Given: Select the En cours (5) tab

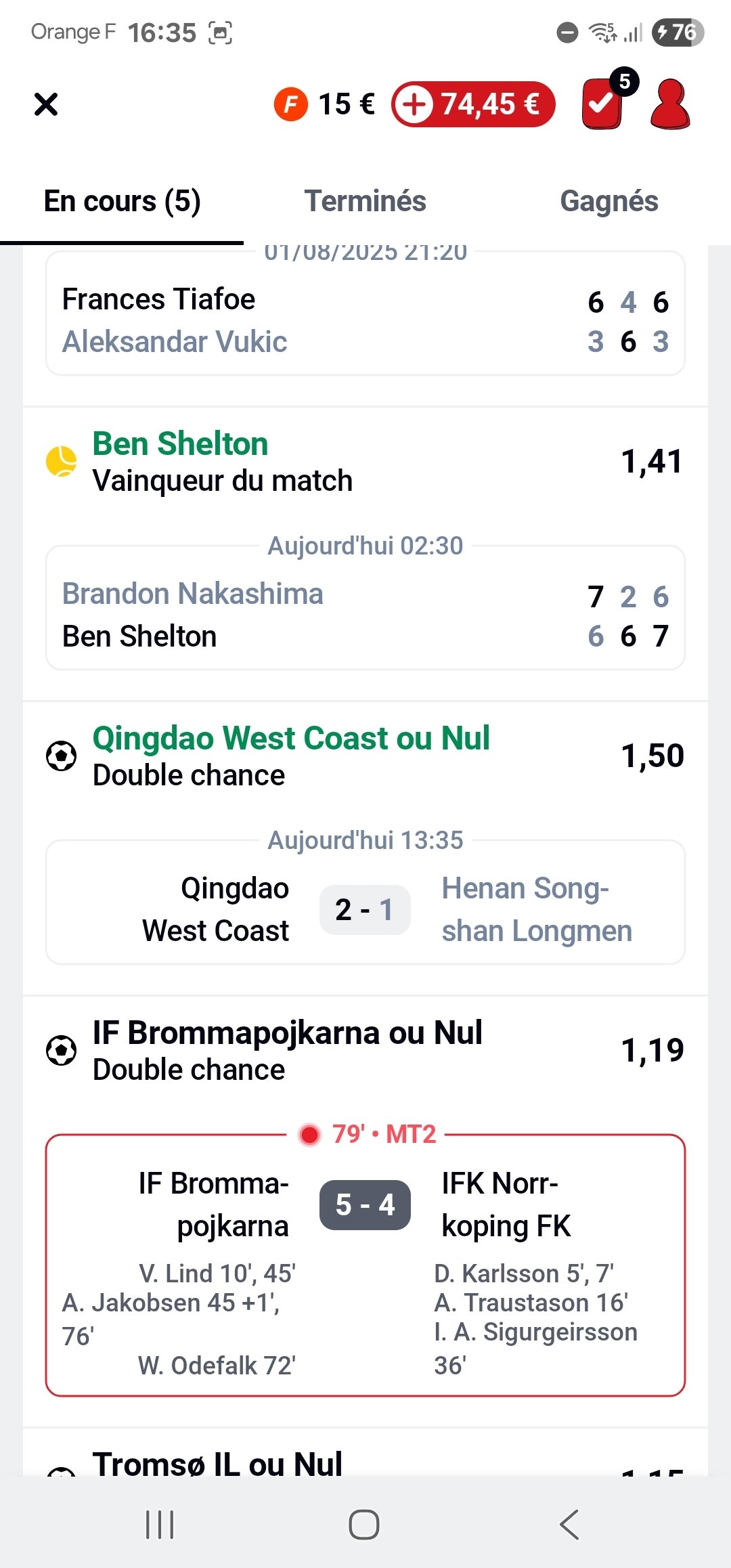Looking at the screenshot, I should click(122, 201).
